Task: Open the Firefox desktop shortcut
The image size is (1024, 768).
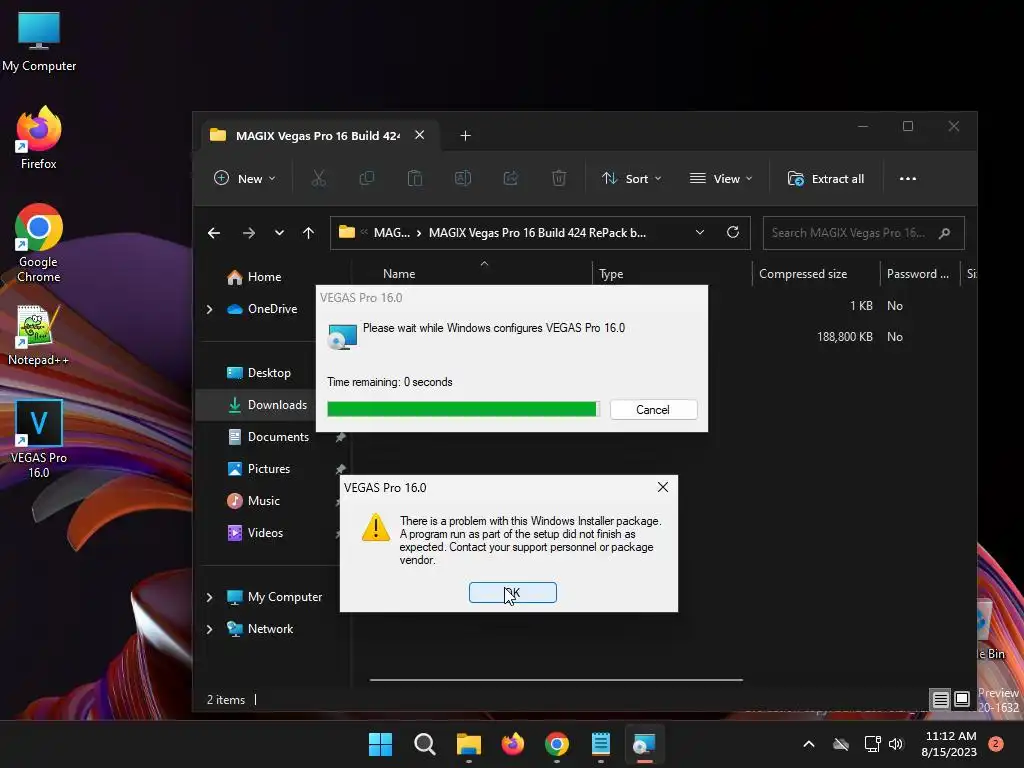Action: pos(39,138)
